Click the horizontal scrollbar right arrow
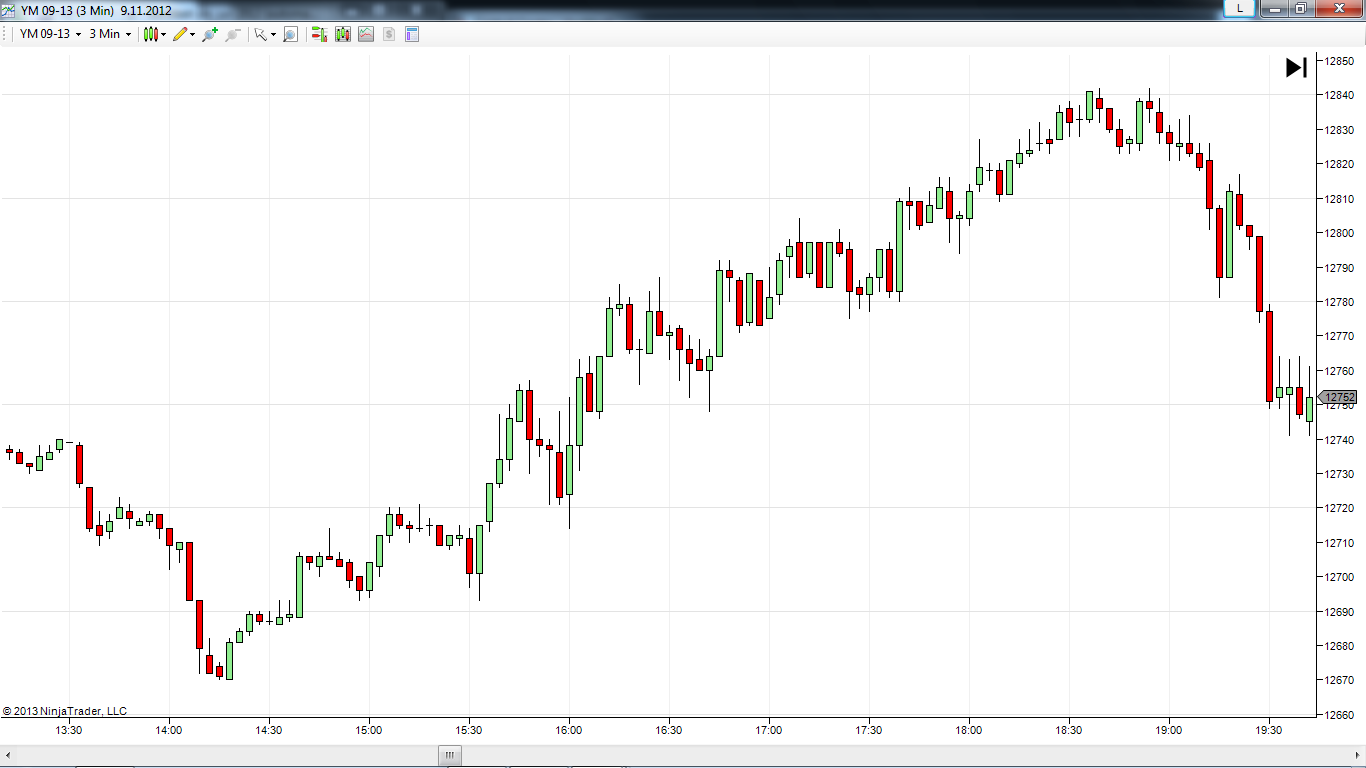 point(1359,756)
